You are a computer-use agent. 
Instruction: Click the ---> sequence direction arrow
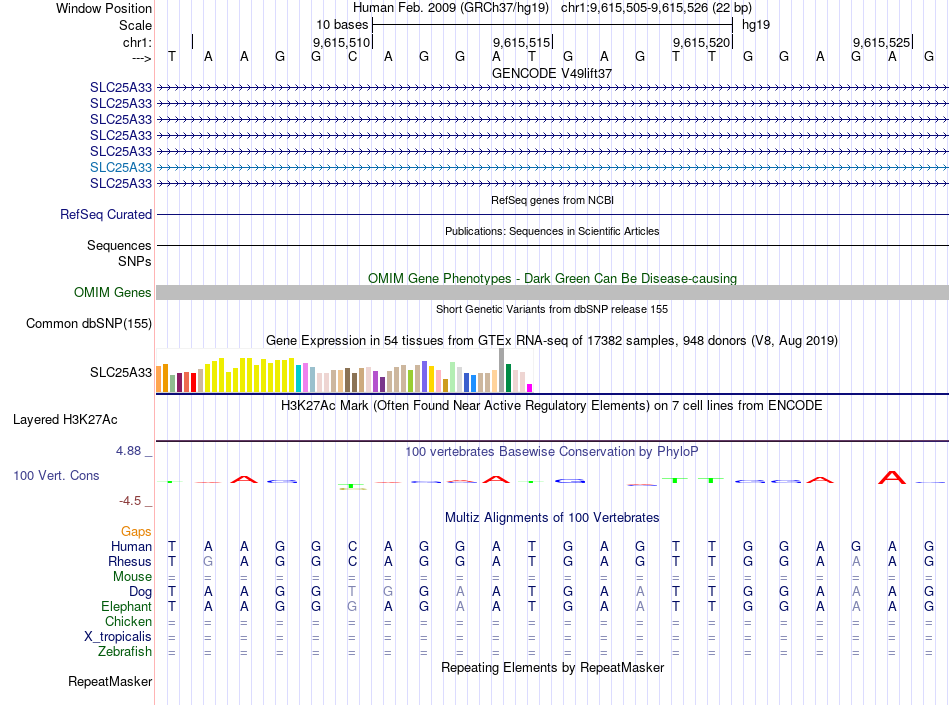(x=142, y=58)
